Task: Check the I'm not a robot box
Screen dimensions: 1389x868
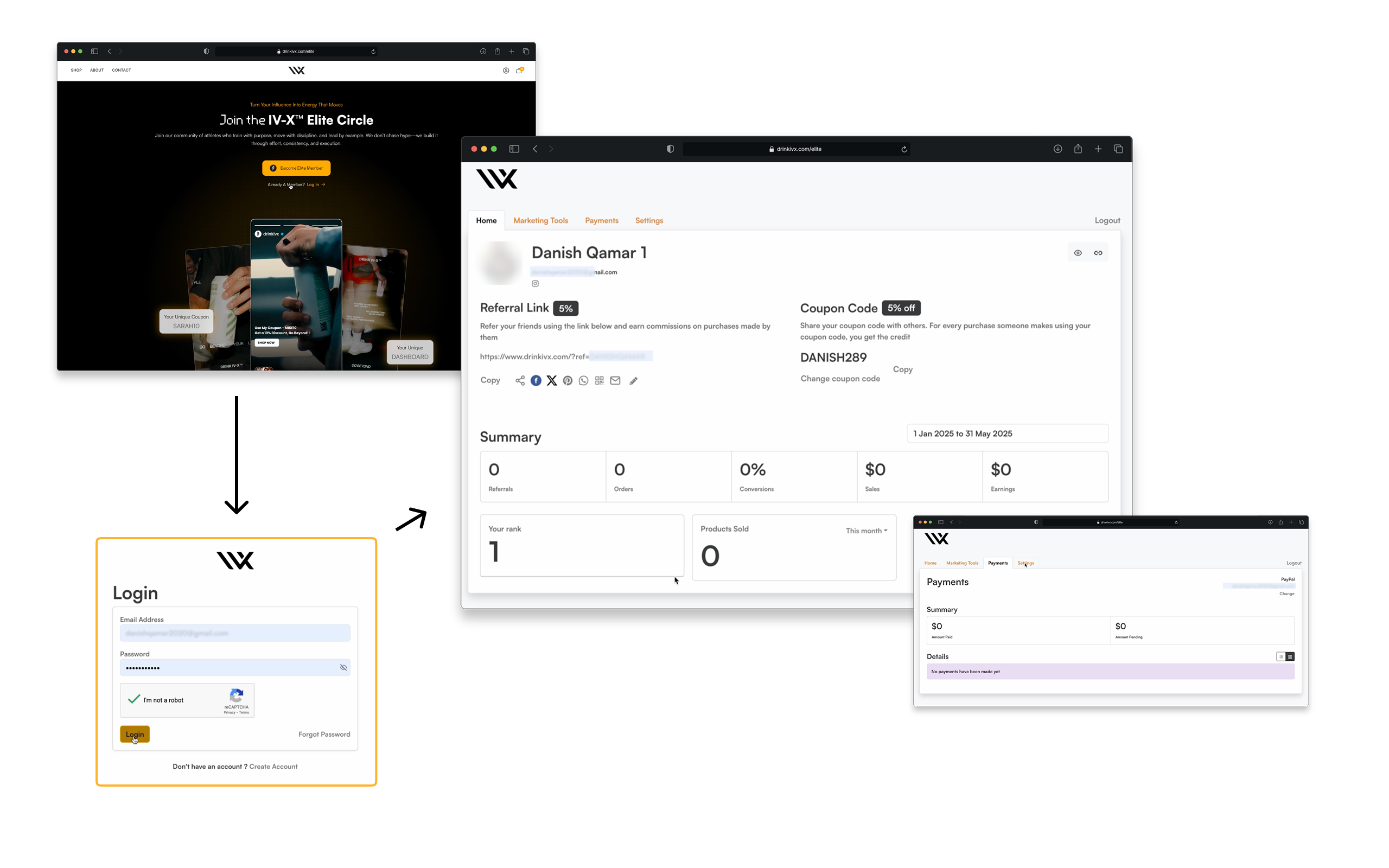Action: (133, 699)
